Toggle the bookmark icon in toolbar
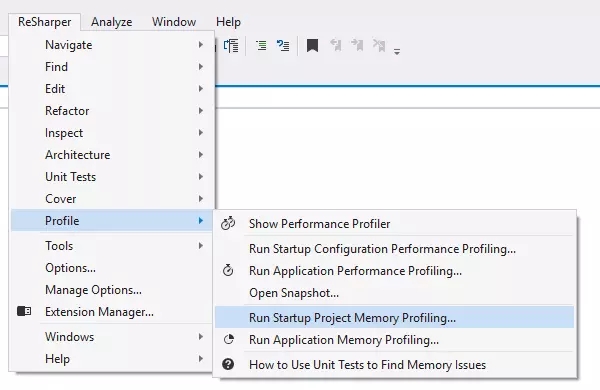 point(312,46)
